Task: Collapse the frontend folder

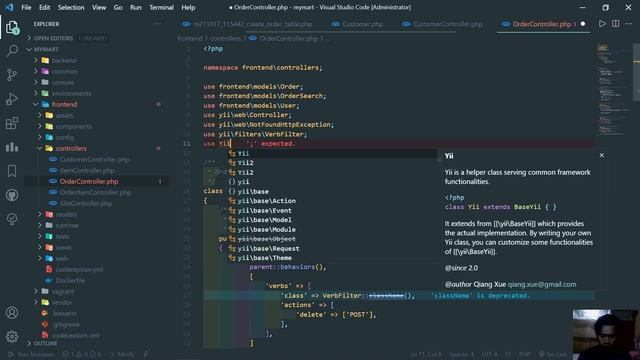Action: pyautogui.click(x=64, y=104)
